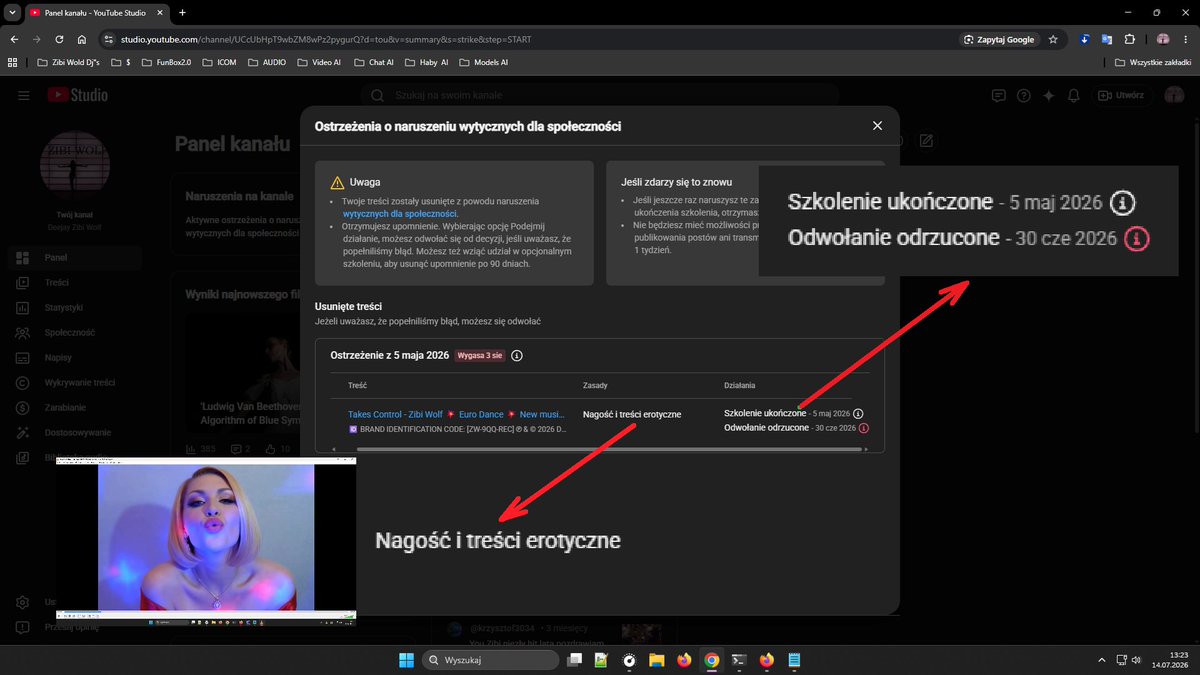Open the 'Wykrywanie treści' sidebar item
The width and height of the screenshot is (1200, 675).
pyautogui.click(x=75, y=383)
